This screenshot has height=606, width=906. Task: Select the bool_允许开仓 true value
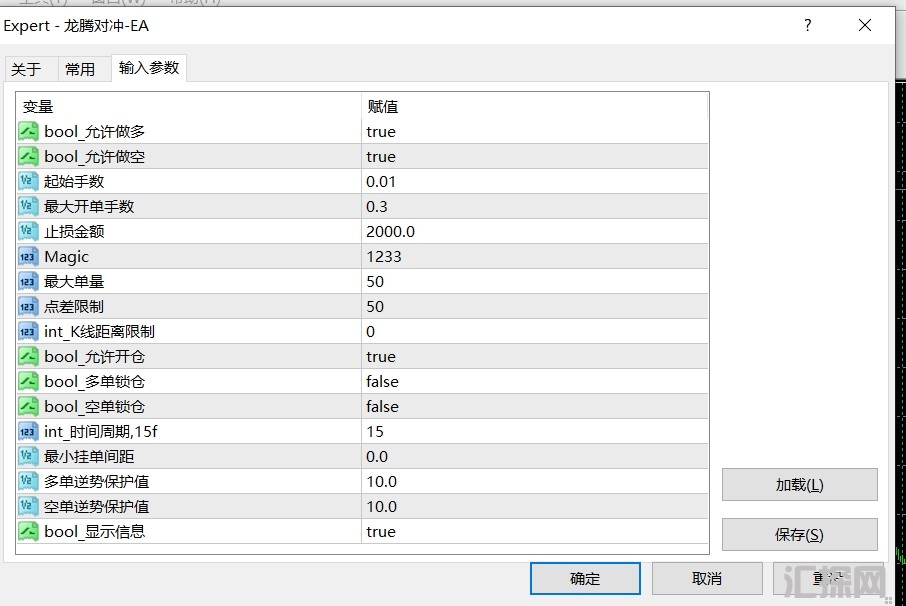381,357
